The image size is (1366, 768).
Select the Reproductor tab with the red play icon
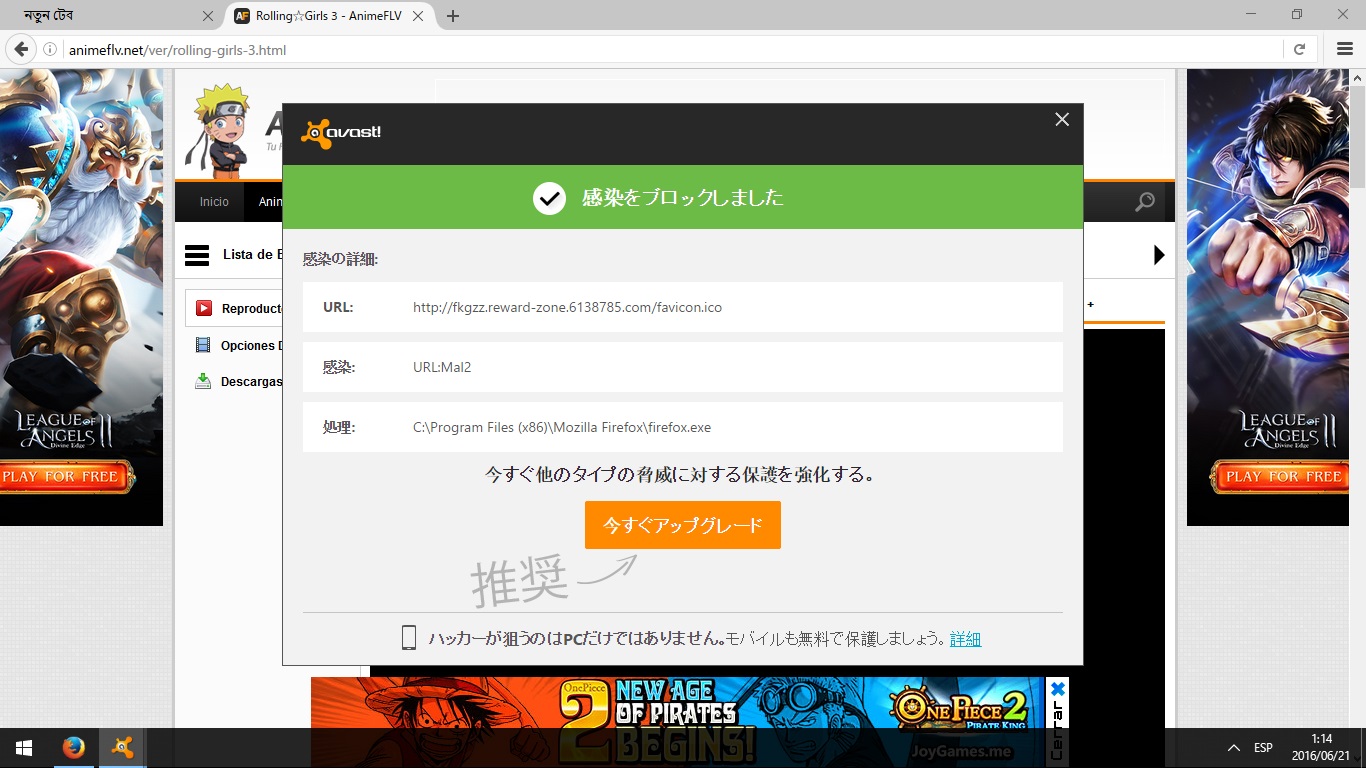(x=234, y=308)
